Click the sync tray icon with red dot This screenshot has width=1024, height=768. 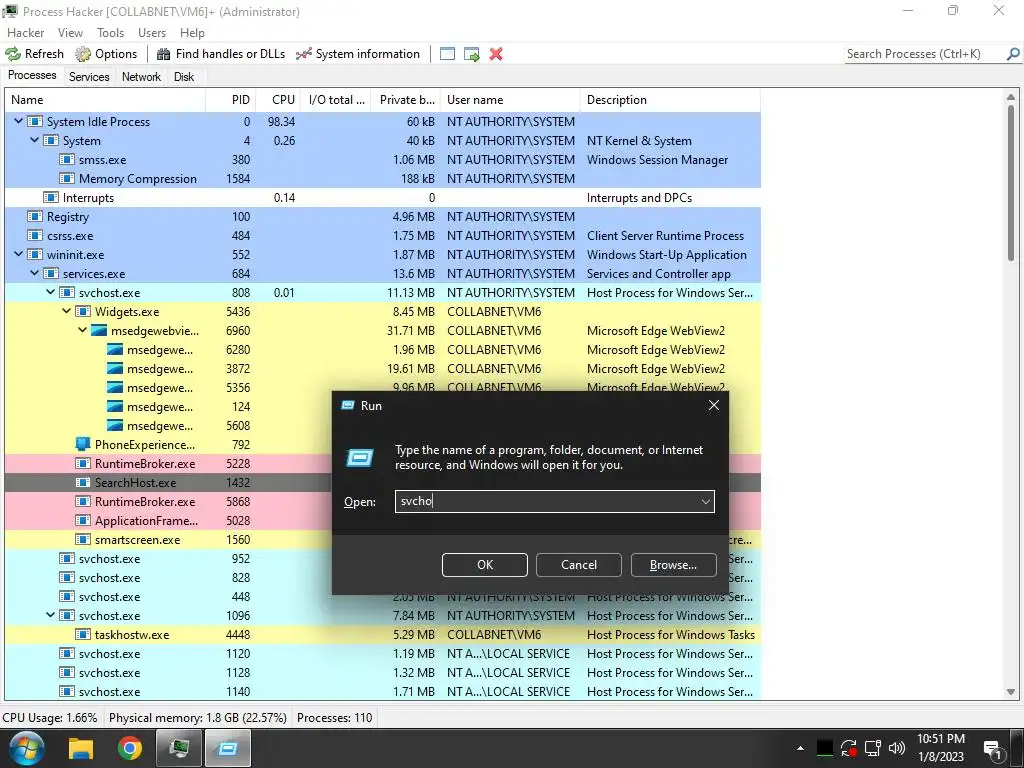click(x=849, y=748)
